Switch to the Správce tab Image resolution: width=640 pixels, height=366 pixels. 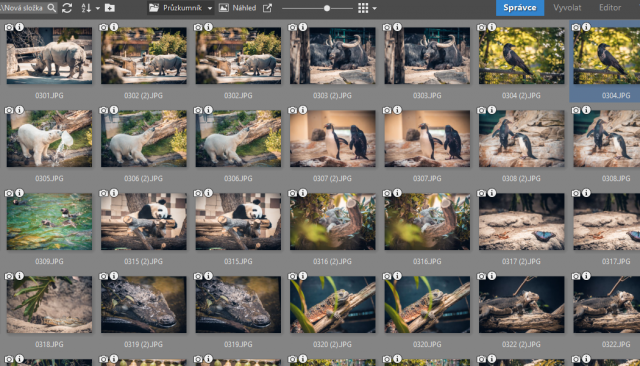click(520, 8)
